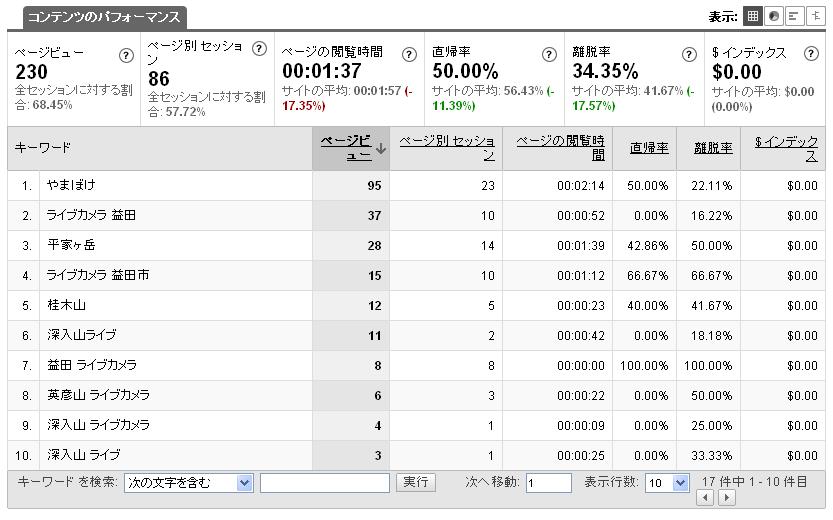
Task: Open the 表示行数 rows dropdown
Action: [x=667, y=483]
